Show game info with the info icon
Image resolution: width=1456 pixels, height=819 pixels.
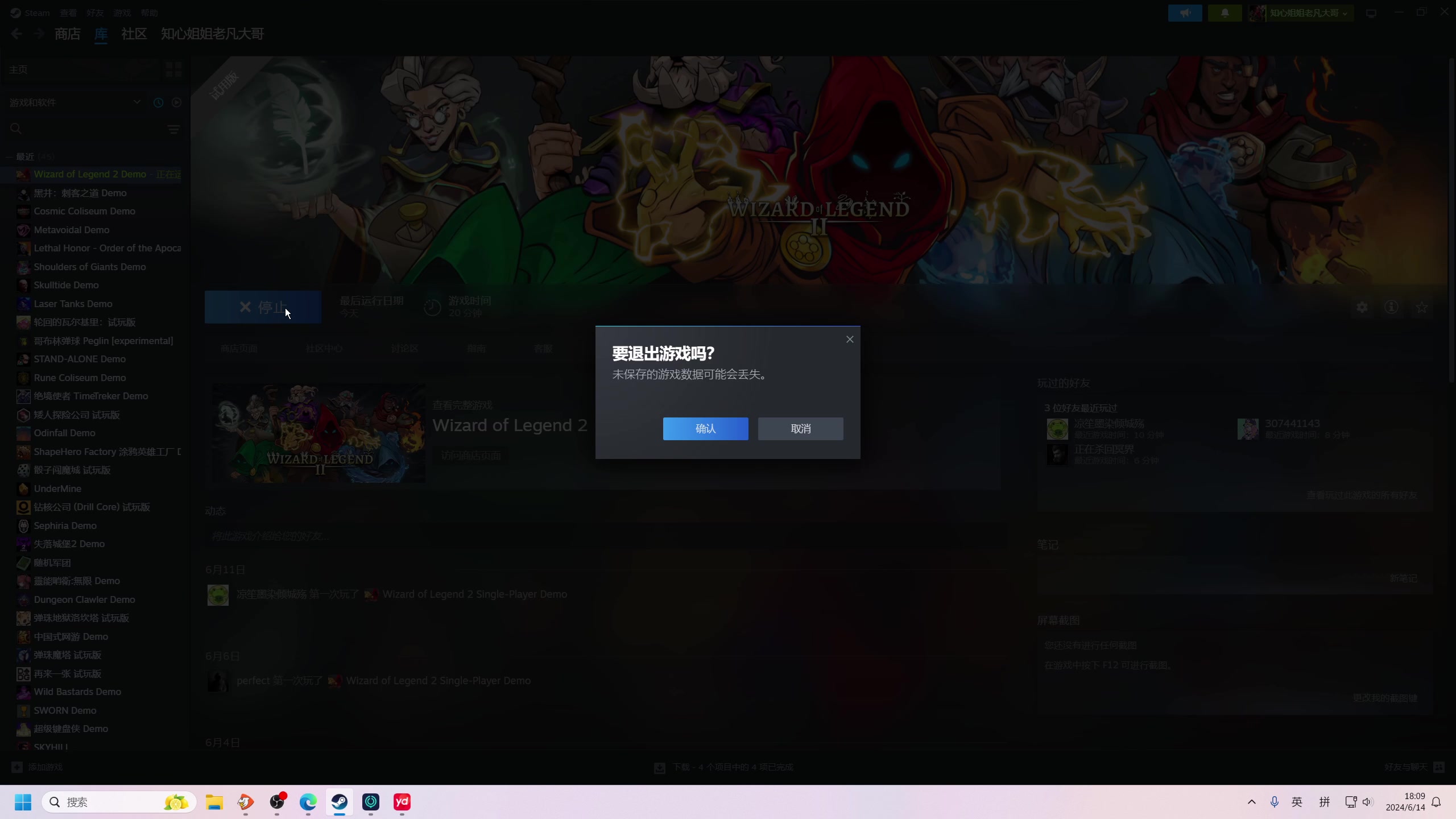1391,307
